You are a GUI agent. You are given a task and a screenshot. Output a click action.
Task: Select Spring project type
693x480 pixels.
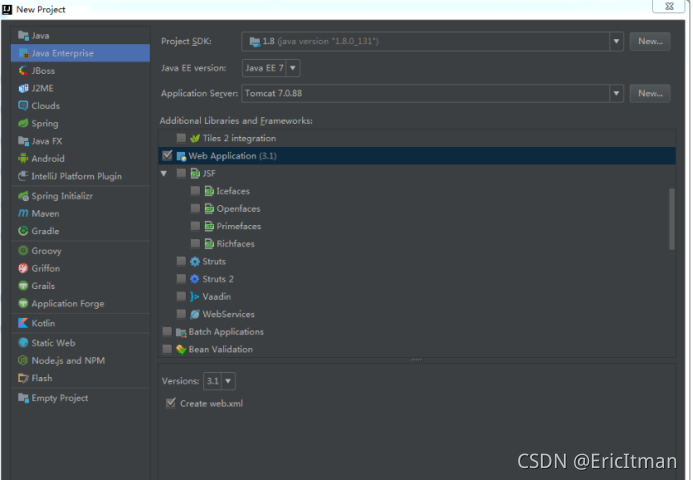point(80,123)
